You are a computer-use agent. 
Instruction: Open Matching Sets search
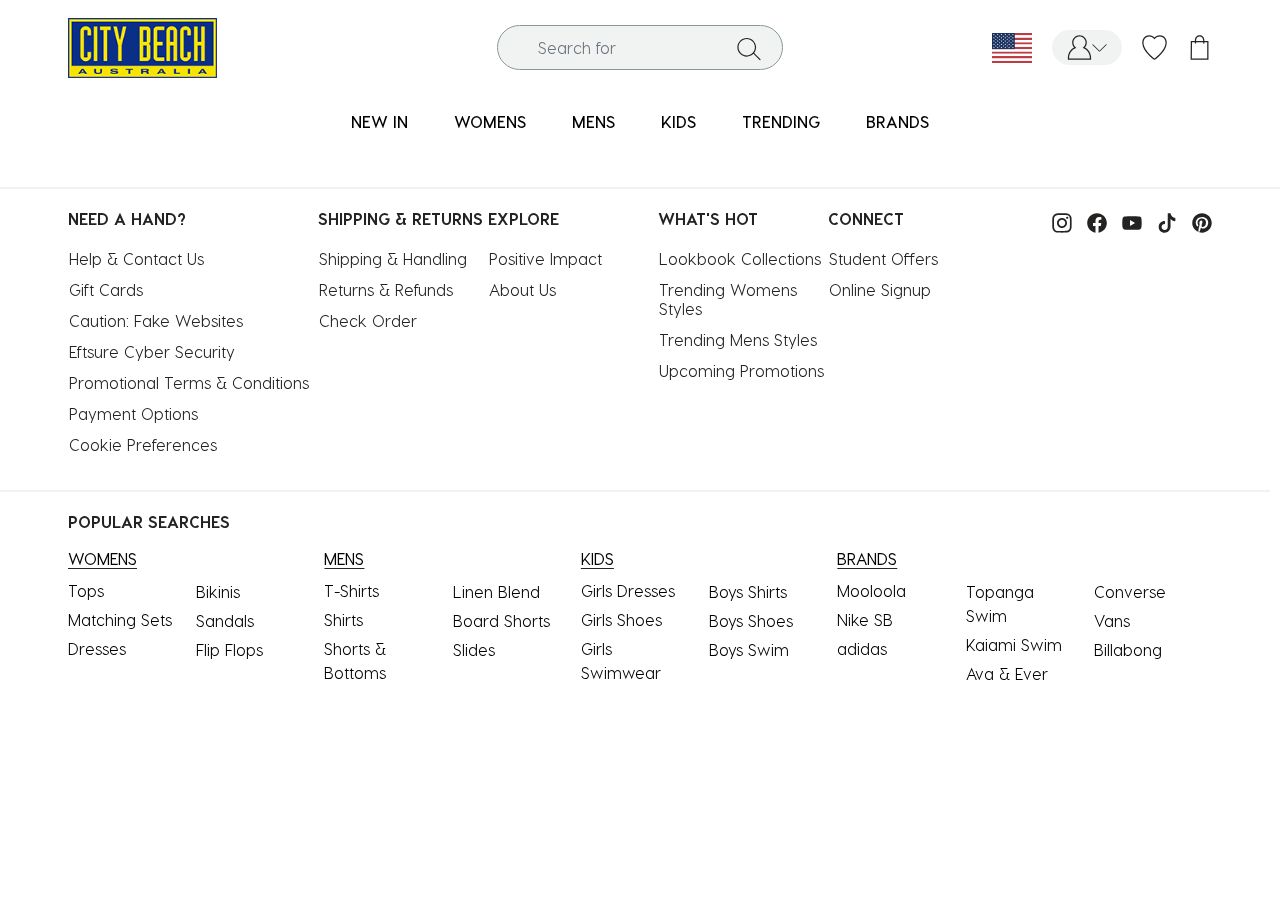(120, 620)
